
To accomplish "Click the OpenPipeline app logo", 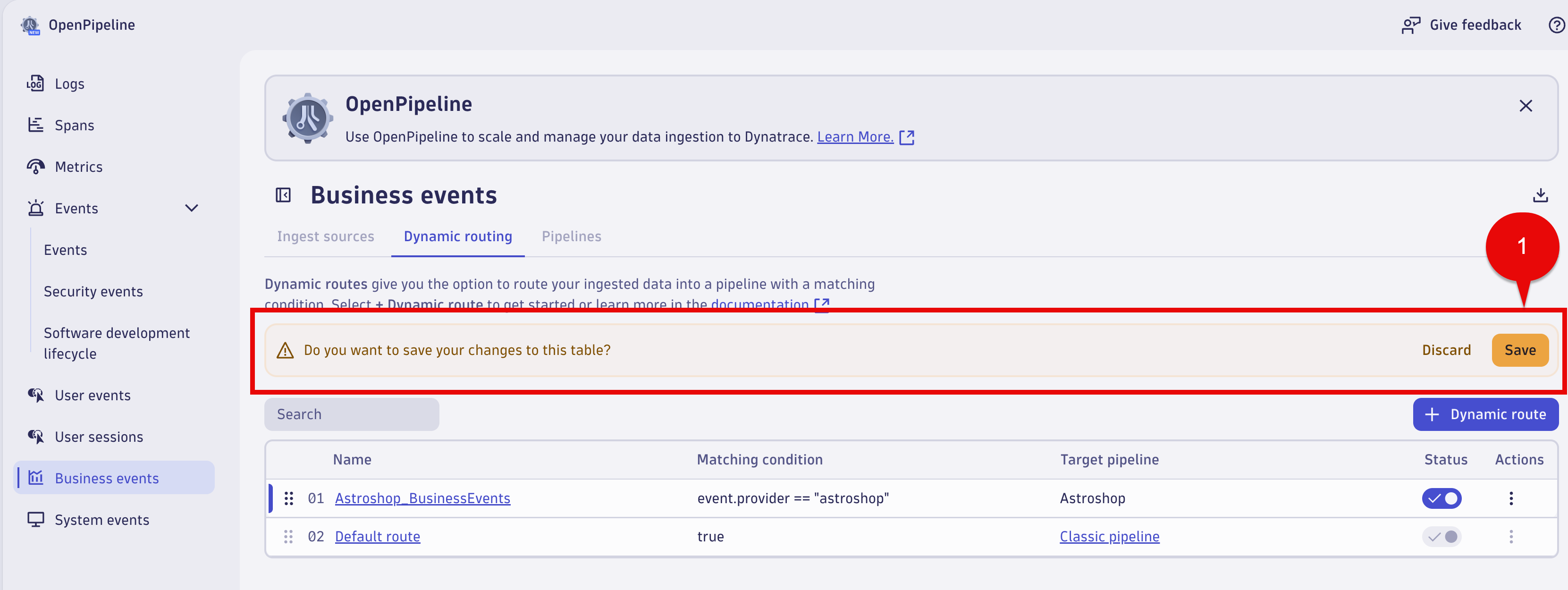I will point(30,25).
